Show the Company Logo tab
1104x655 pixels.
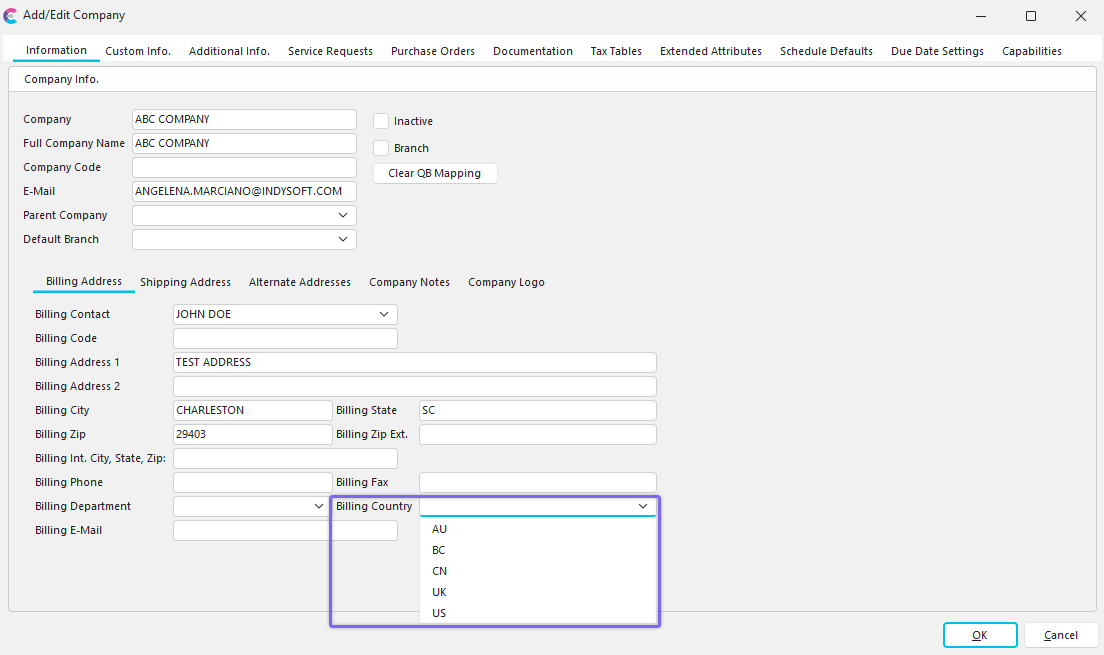[x=506, y=282]
